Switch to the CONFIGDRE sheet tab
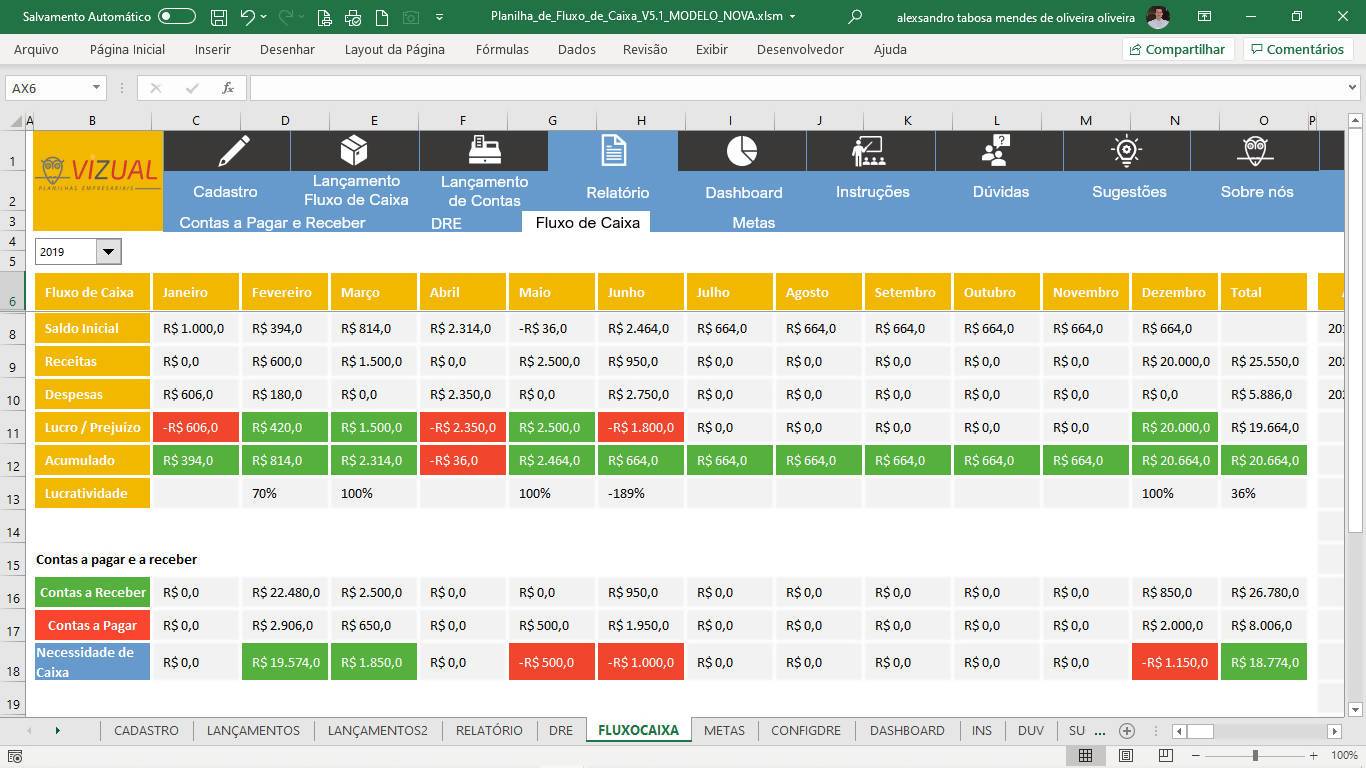 pyautogui.click(x=806, y=731)
